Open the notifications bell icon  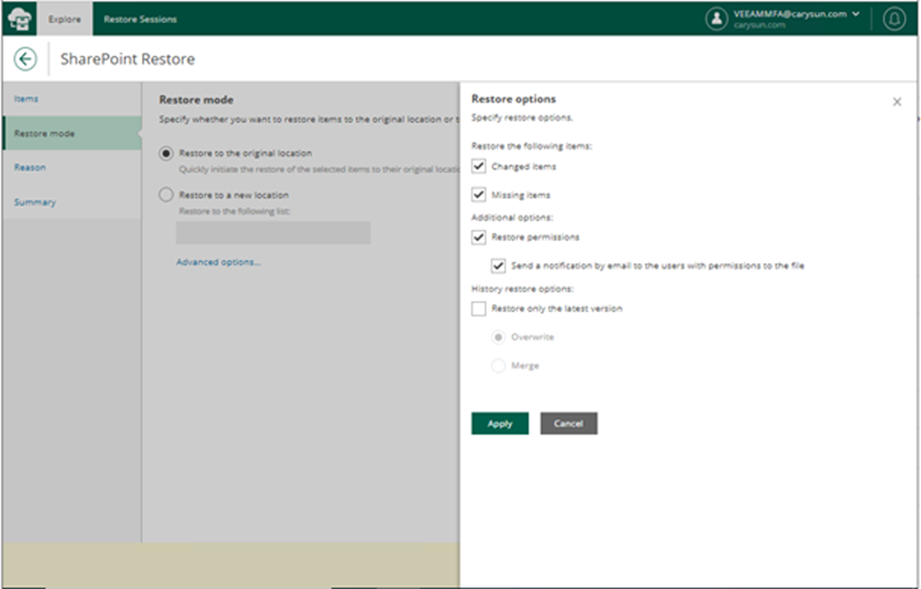[x=894, y=19]
